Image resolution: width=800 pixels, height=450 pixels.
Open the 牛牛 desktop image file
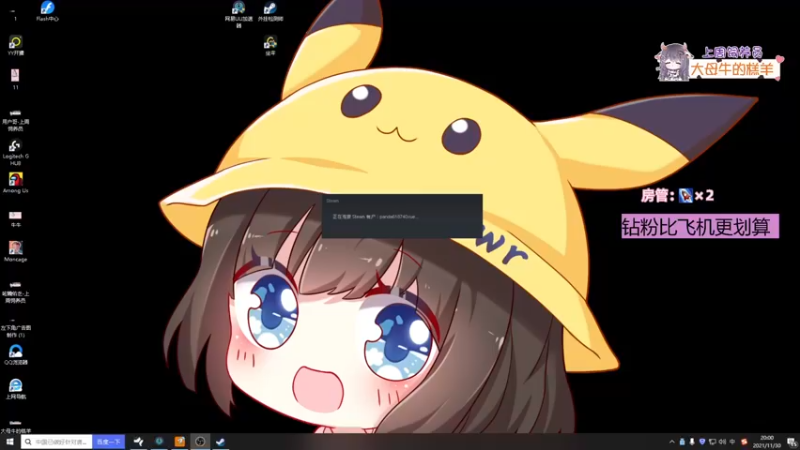[x=15, y=219]
